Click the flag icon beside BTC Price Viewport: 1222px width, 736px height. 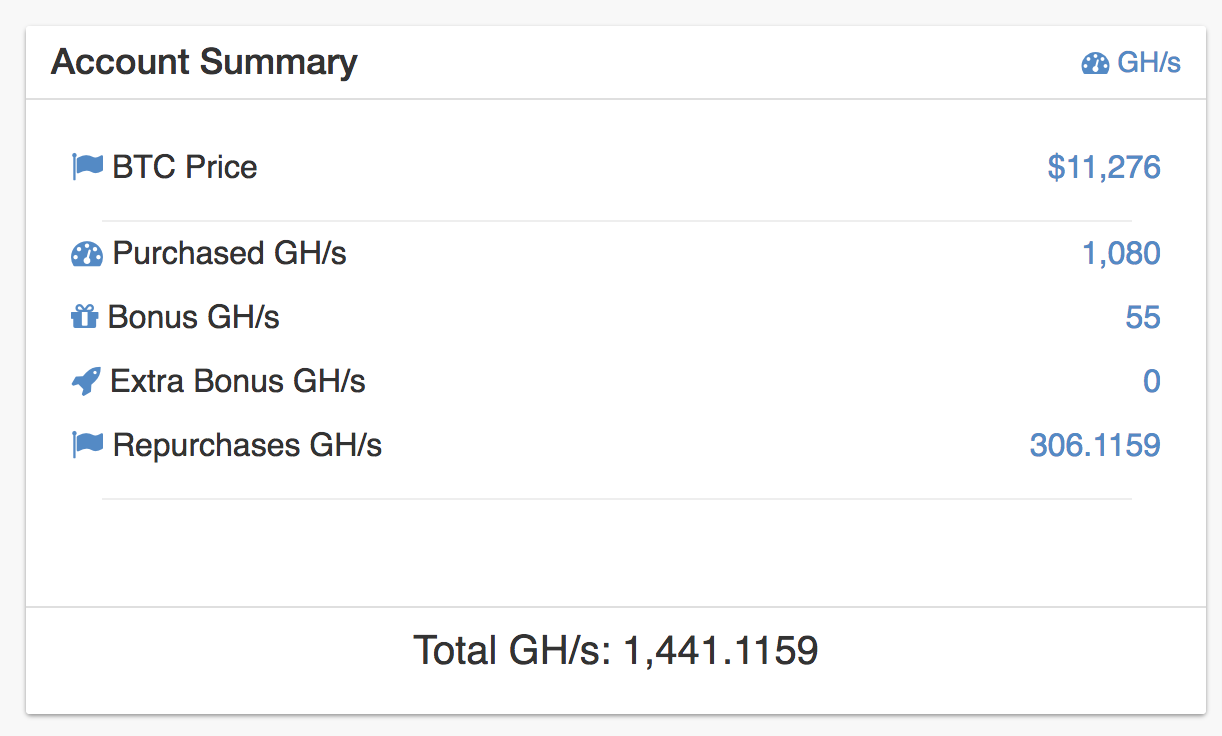[x=88, y=166]
